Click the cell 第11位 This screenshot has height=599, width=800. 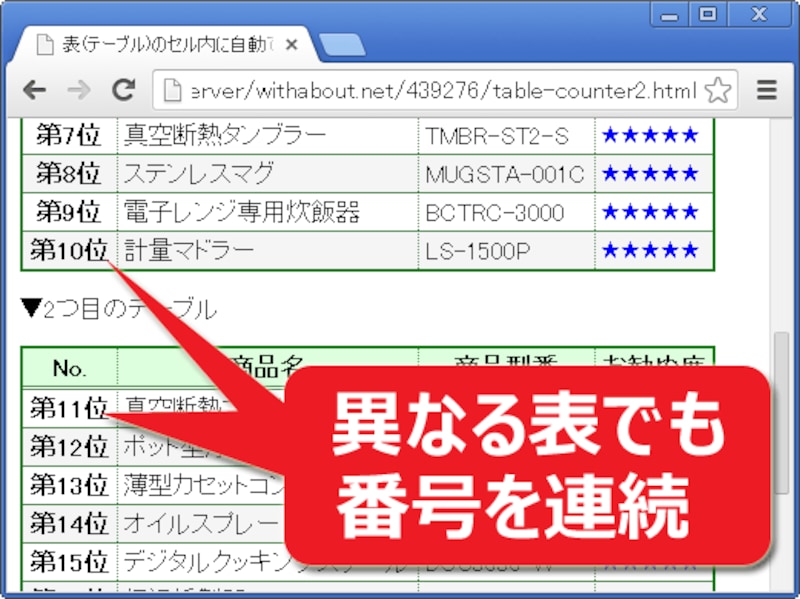(68, 409)
